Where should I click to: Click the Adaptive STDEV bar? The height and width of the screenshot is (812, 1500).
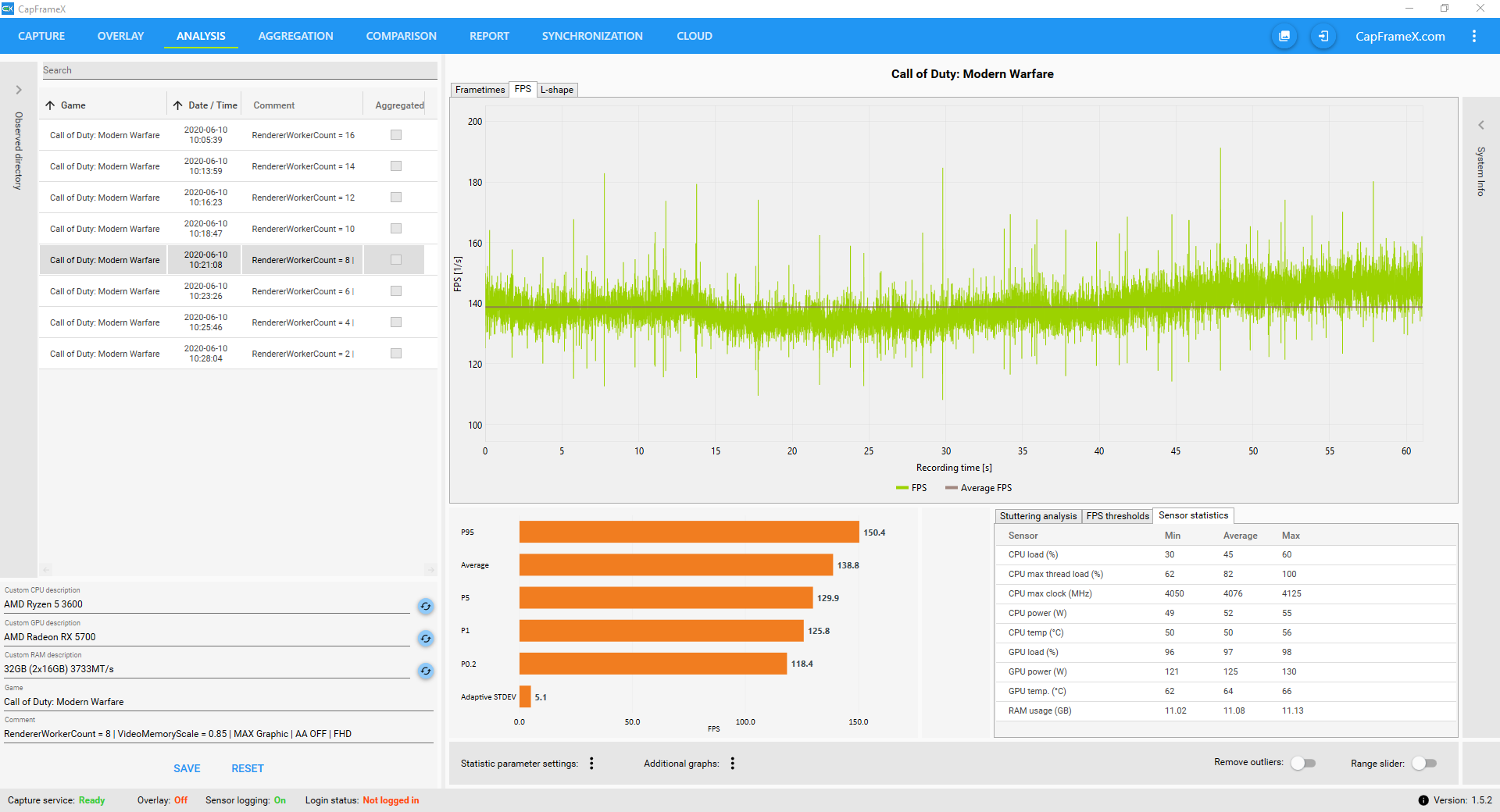click(525, 696)
